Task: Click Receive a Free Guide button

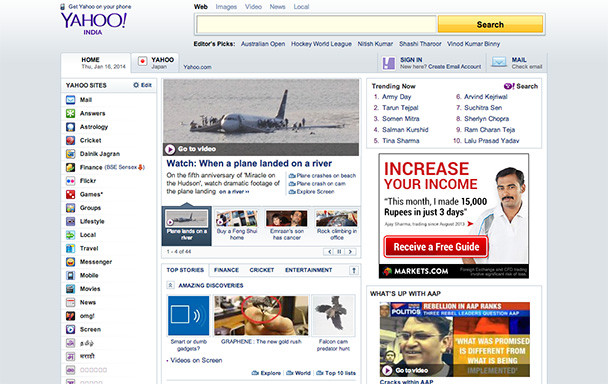Action: coord(436,247)
